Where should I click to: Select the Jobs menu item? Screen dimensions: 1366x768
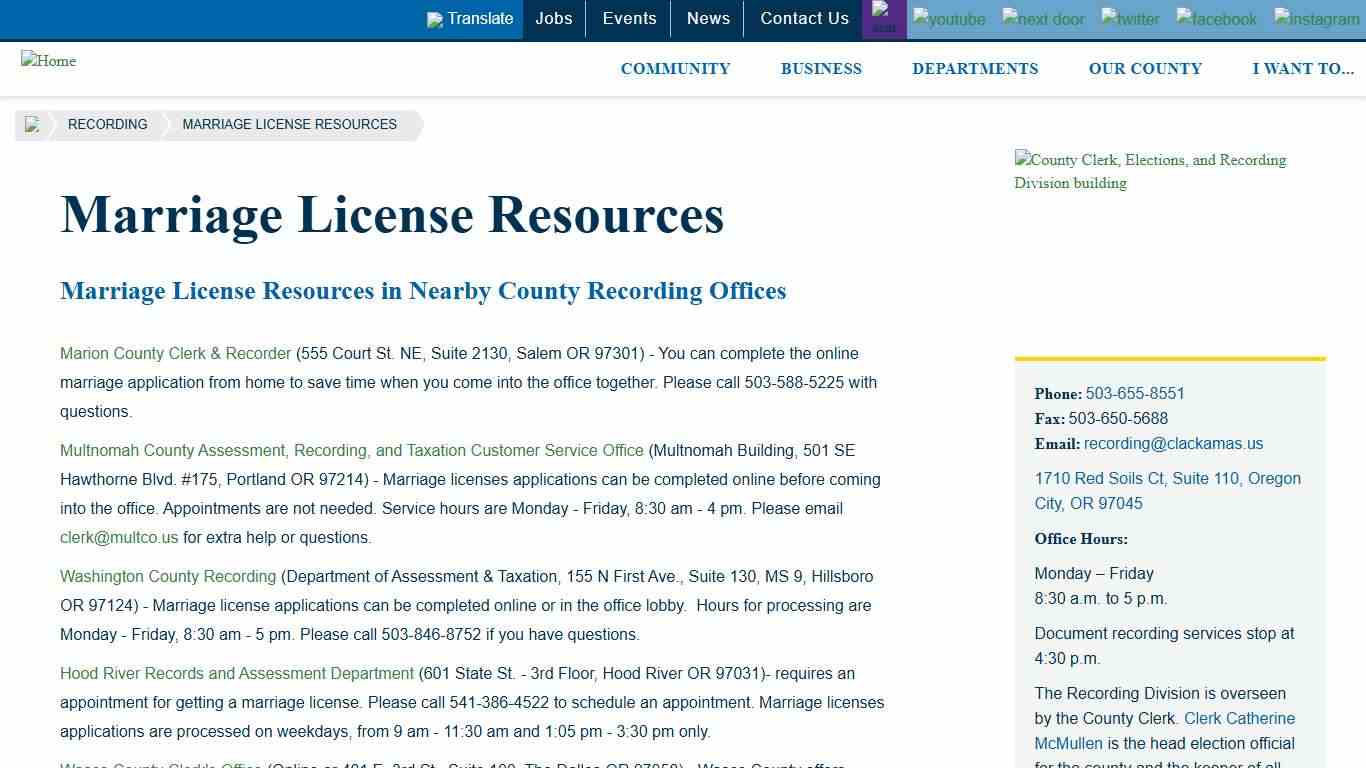click(x=554, y=18)
